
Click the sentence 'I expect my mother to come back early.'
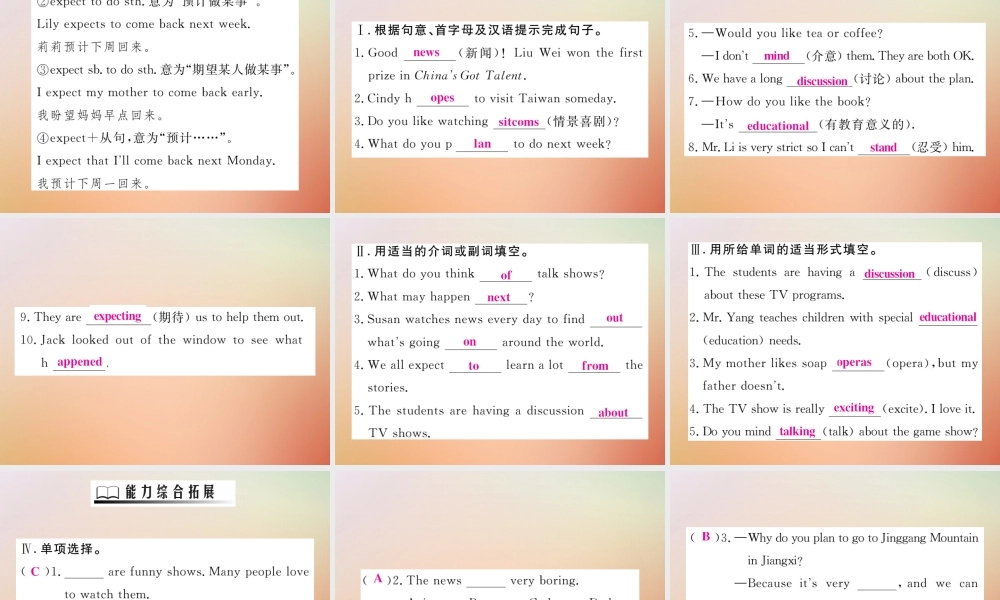(150, 92)
